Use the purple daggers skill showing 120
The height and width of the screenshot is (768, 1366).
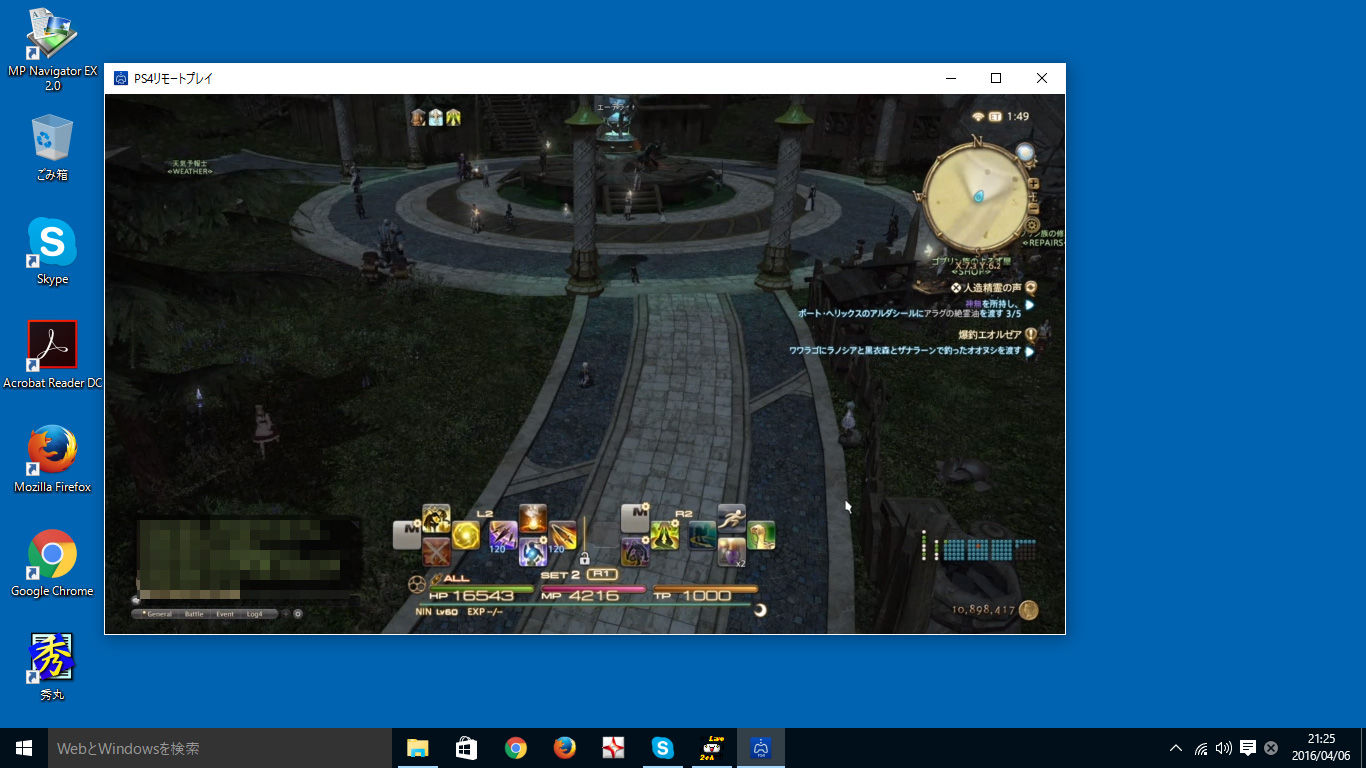(503, 535)
